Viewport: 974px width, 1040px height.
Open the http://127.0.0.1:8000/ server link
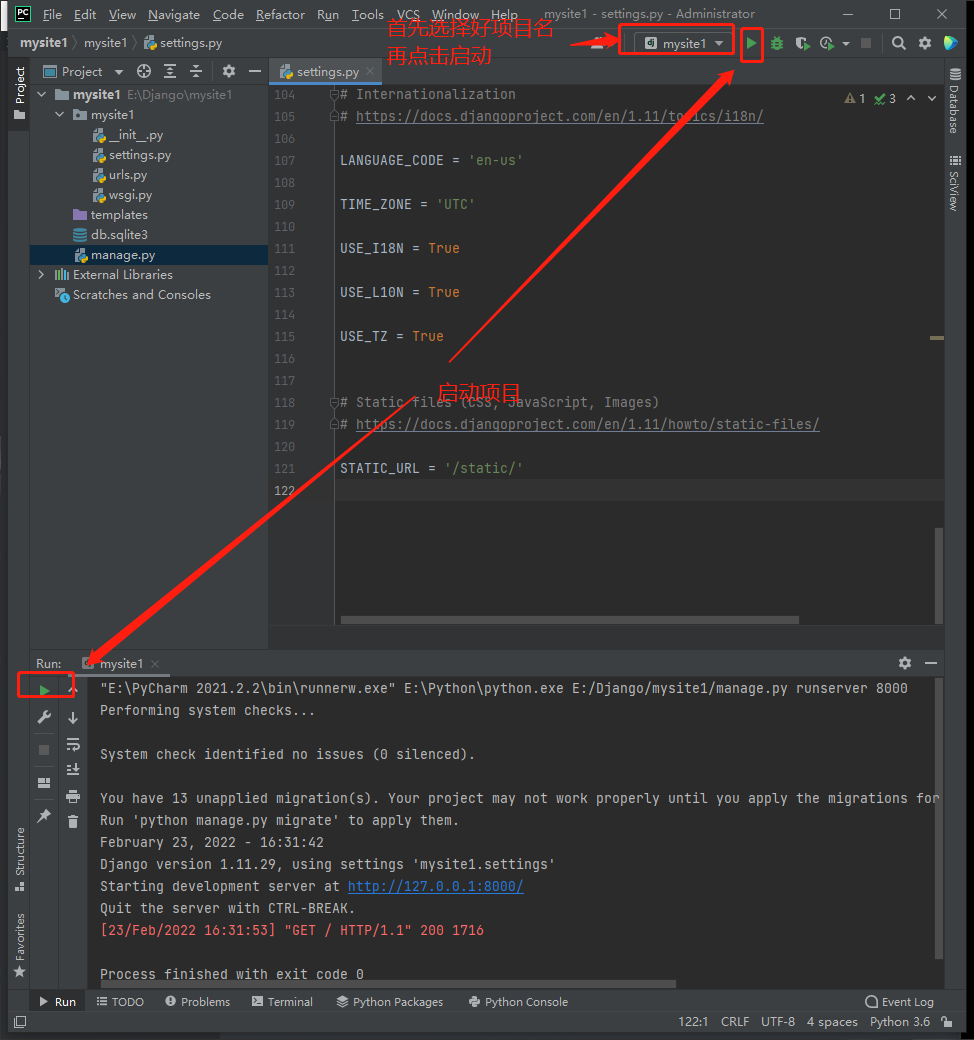tap(435, 887)
